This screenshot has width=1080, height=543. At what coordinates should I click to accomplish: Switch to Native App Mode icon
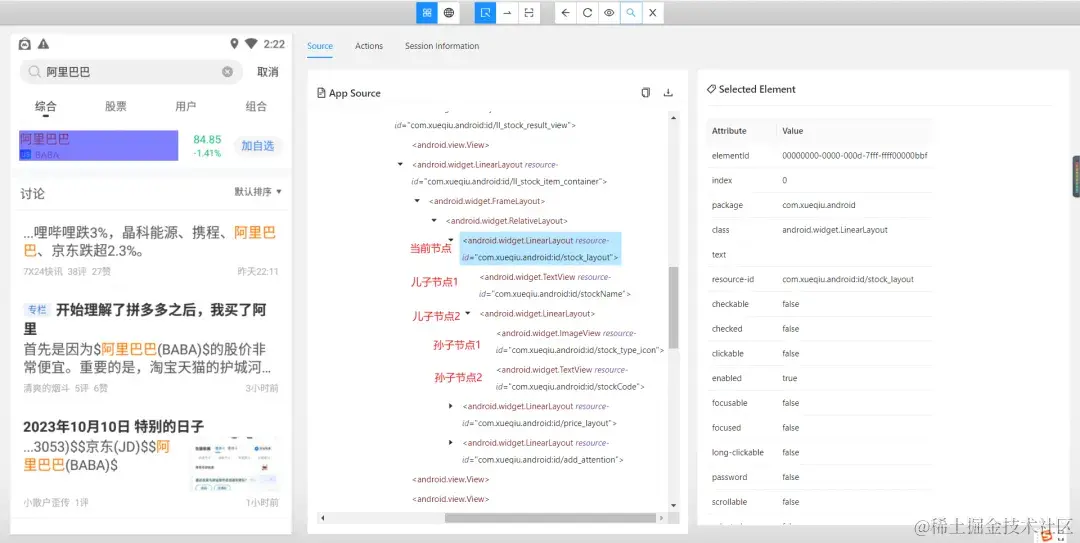(427, 12)
